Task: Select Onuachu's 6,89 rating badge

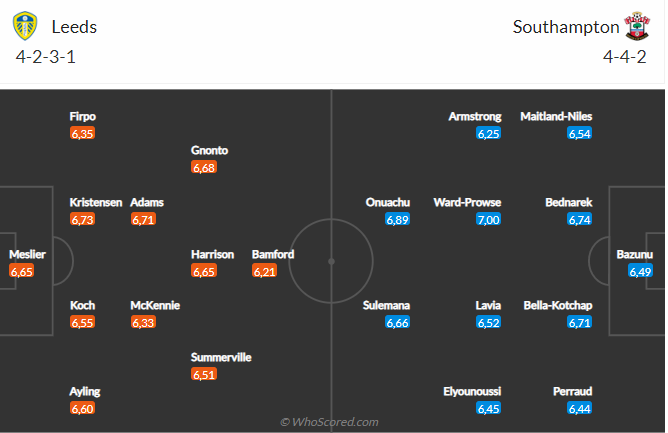Action: tap(398, 219)
